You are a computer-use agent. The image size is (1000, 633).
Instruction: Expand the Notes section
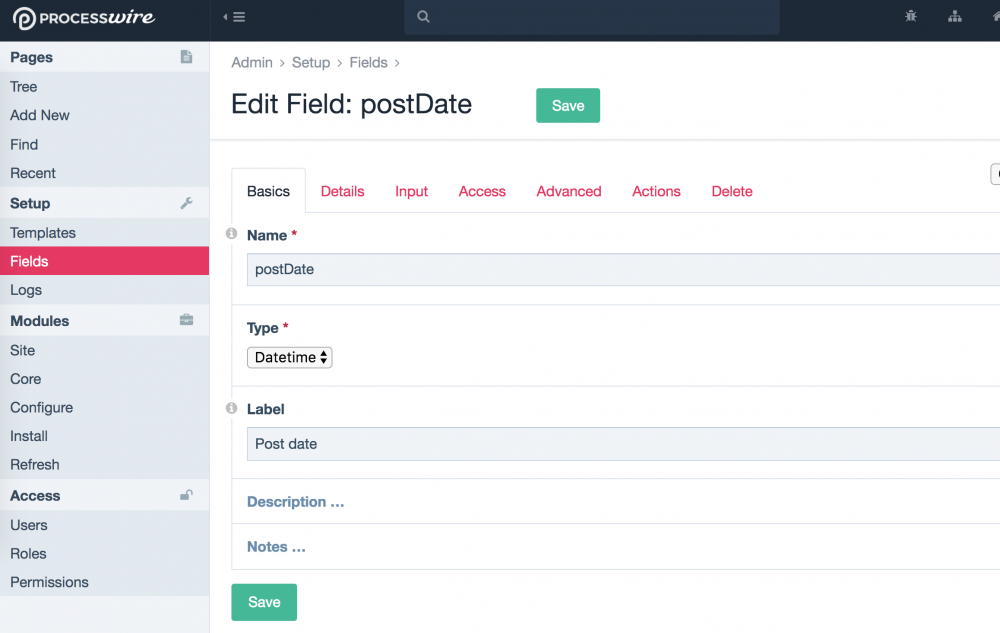[x=276, y=547]
